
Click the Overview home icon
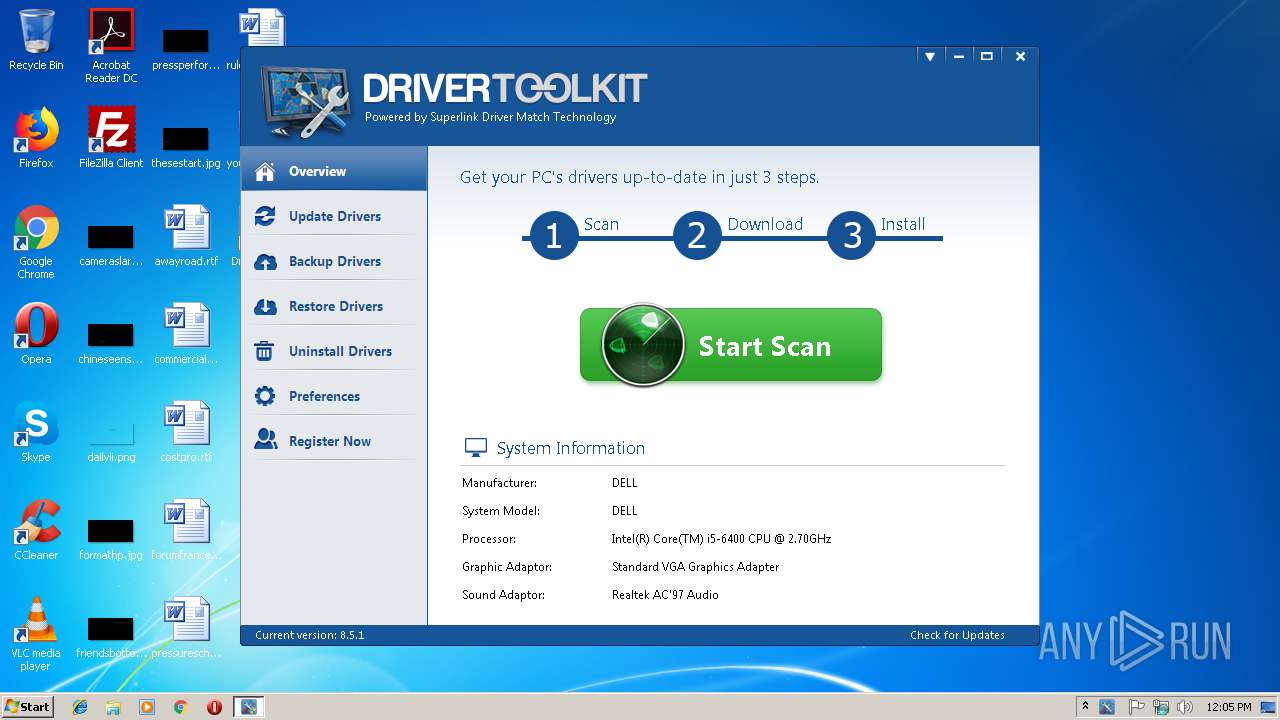(x=265, y=171)
